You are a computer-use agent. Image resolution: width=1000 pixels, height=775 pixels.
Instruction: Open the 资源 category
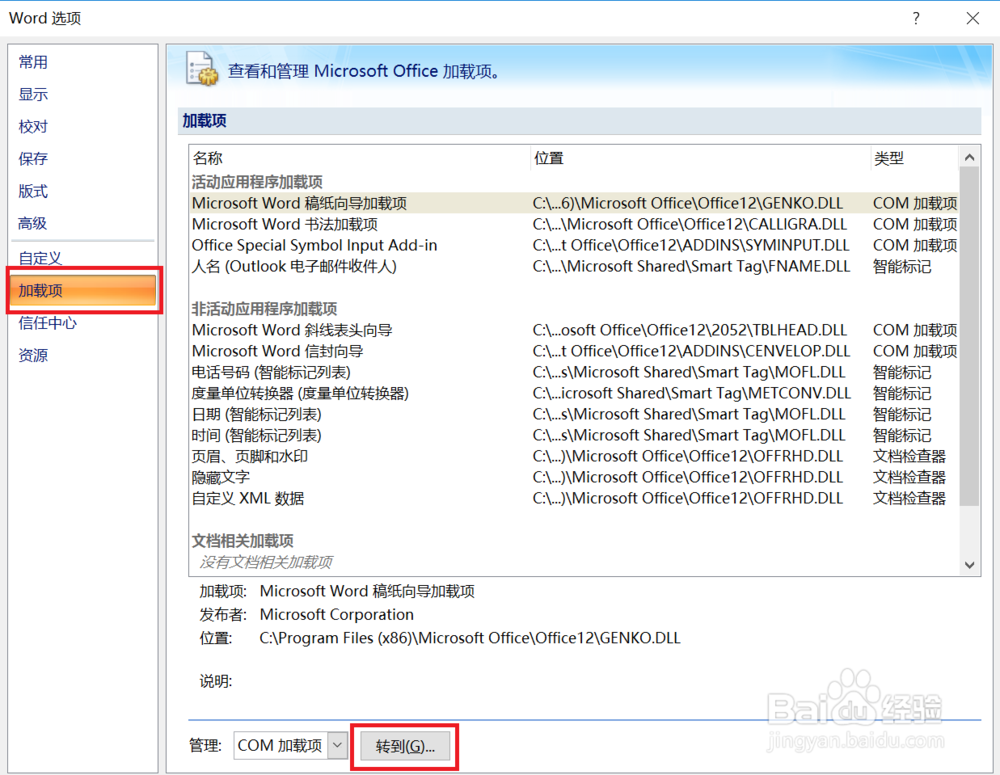click(33, 355)
